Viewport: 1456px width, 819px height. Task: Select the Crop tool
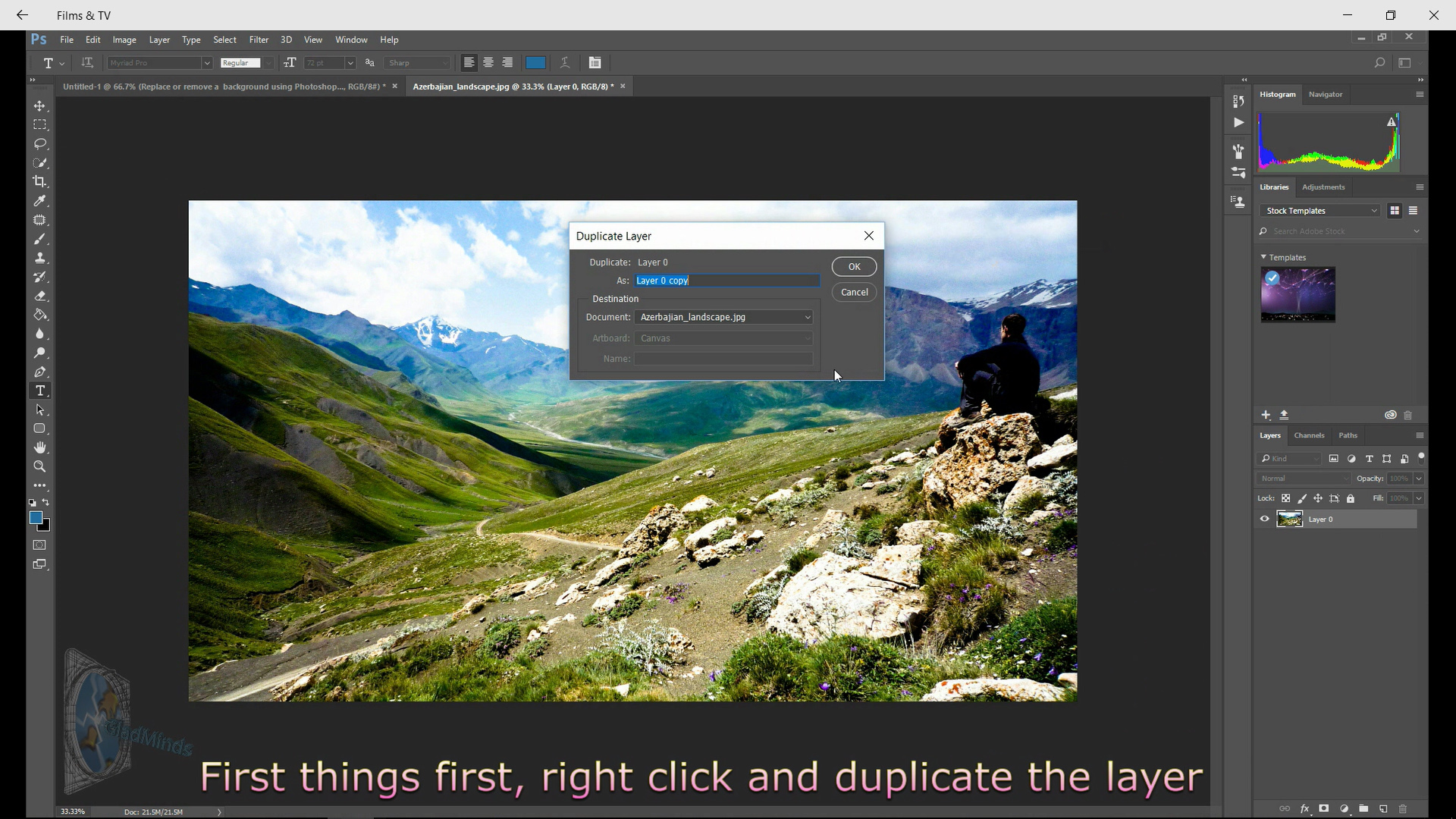coord(39,181)
